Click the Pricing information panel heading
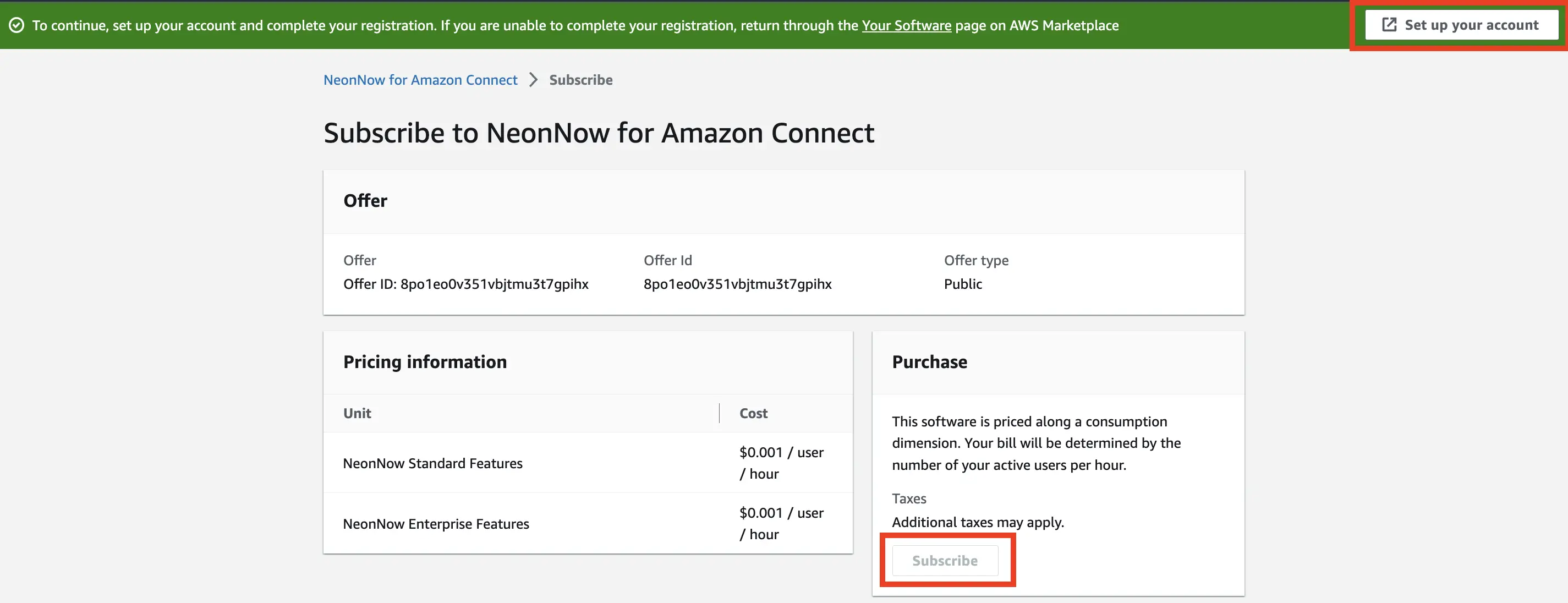Image resolution: width=1568 pixels, height=603 pixels. 424,362
